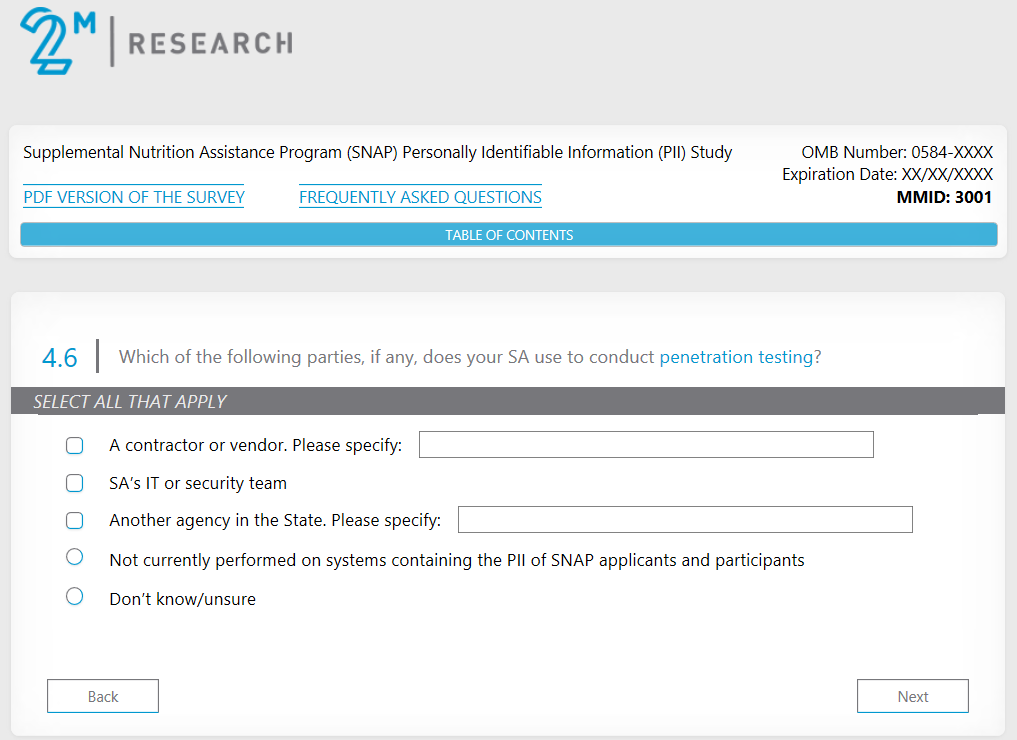Expand the Table of Contents bar
1017x740 pixels.
click(x=509, y=235)
